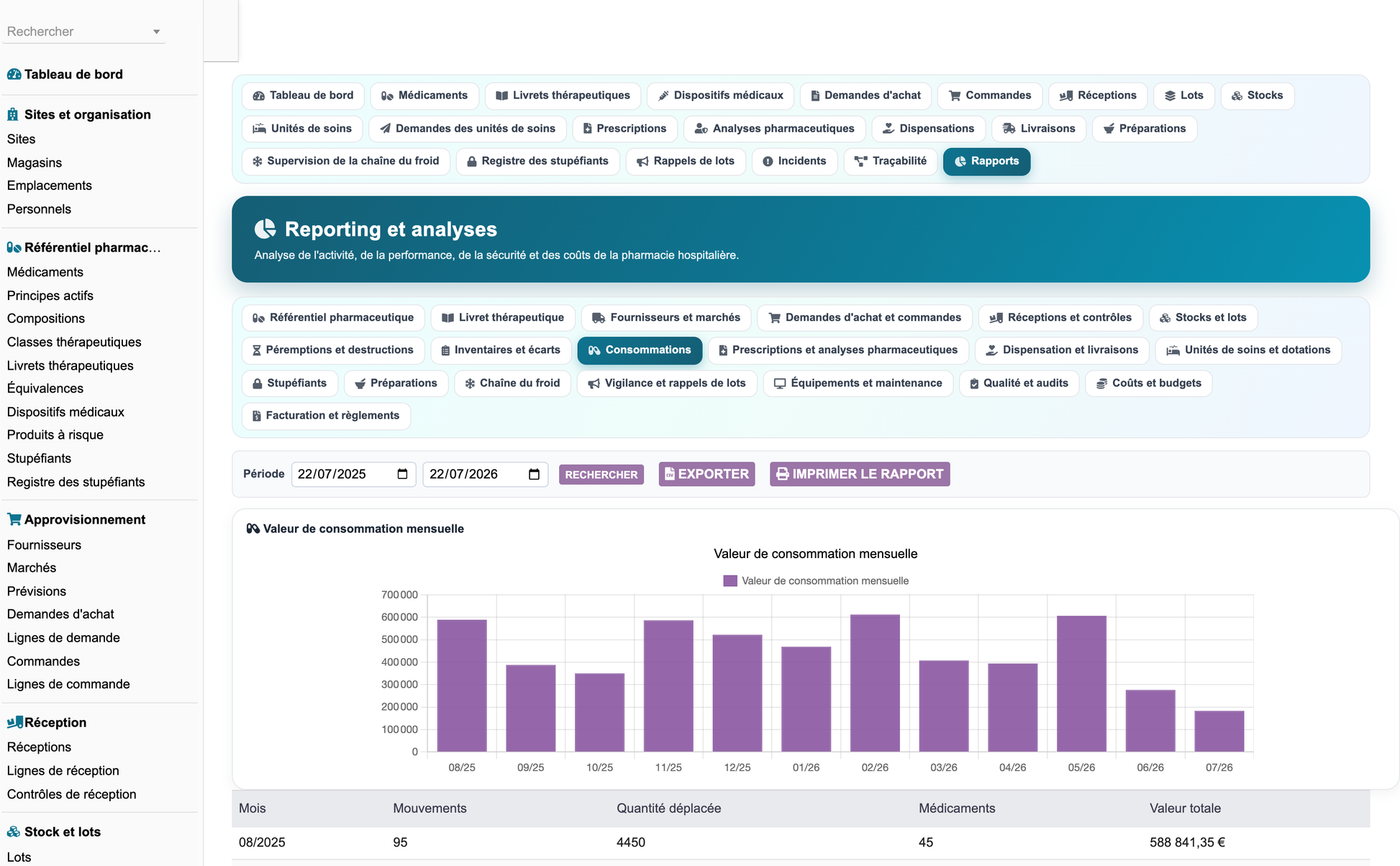Switch to Prescriptions et analyses pharmaceutiques tab
The width and height of the screenshot is (1400, 866).
[x=839, y=350]
